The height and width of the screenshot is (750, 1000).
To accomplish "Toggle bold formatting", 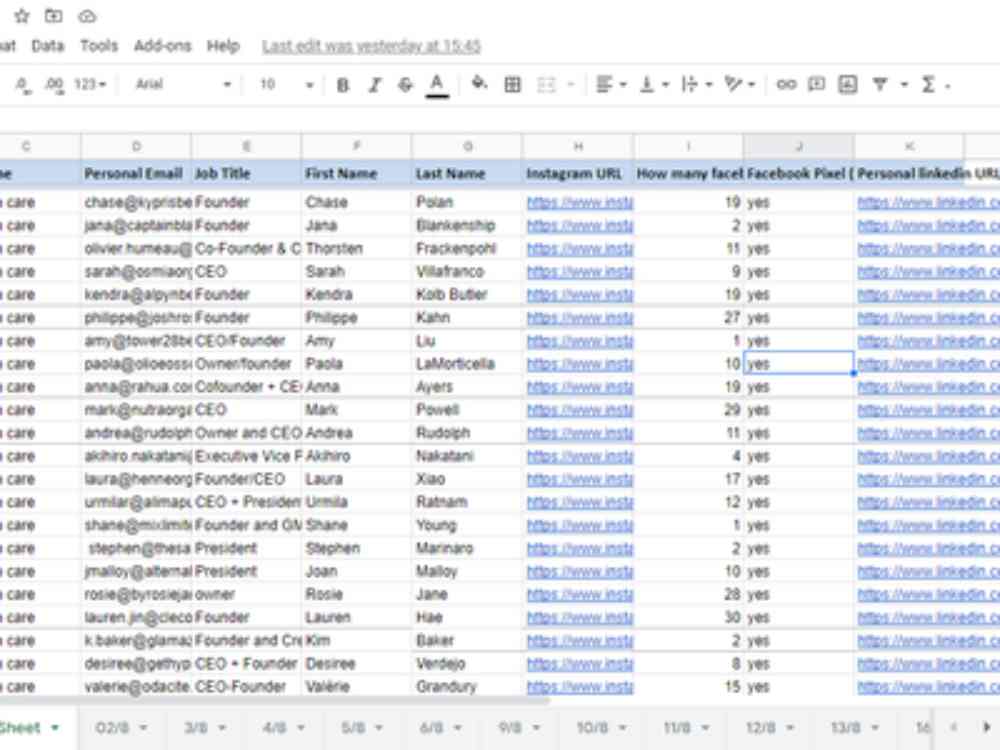I will pos(343,85).
